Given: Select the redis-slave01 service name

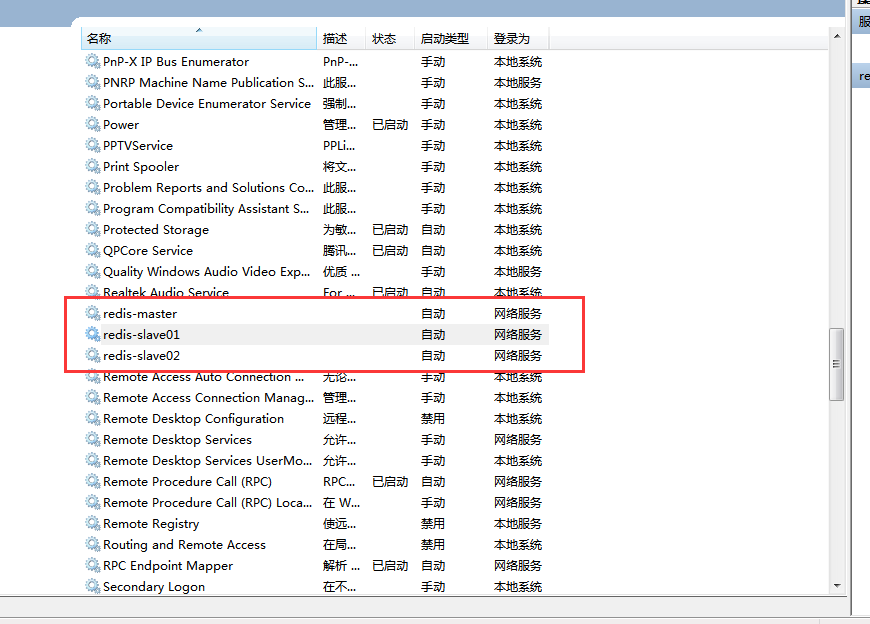Looking at the screenshot, I should (141, 334).
